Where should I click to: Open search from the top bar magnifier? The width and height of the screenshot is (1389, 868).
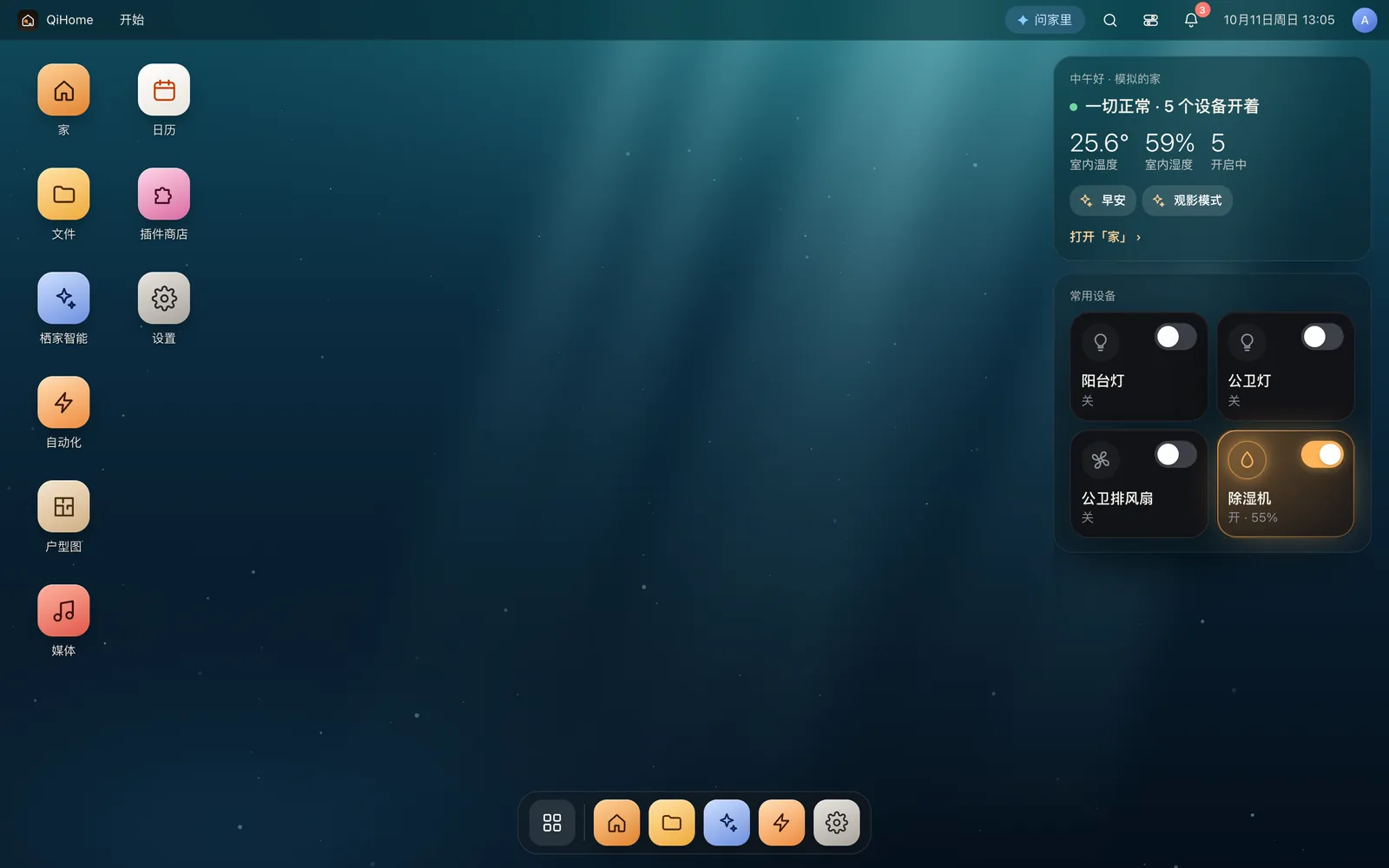1109,20
